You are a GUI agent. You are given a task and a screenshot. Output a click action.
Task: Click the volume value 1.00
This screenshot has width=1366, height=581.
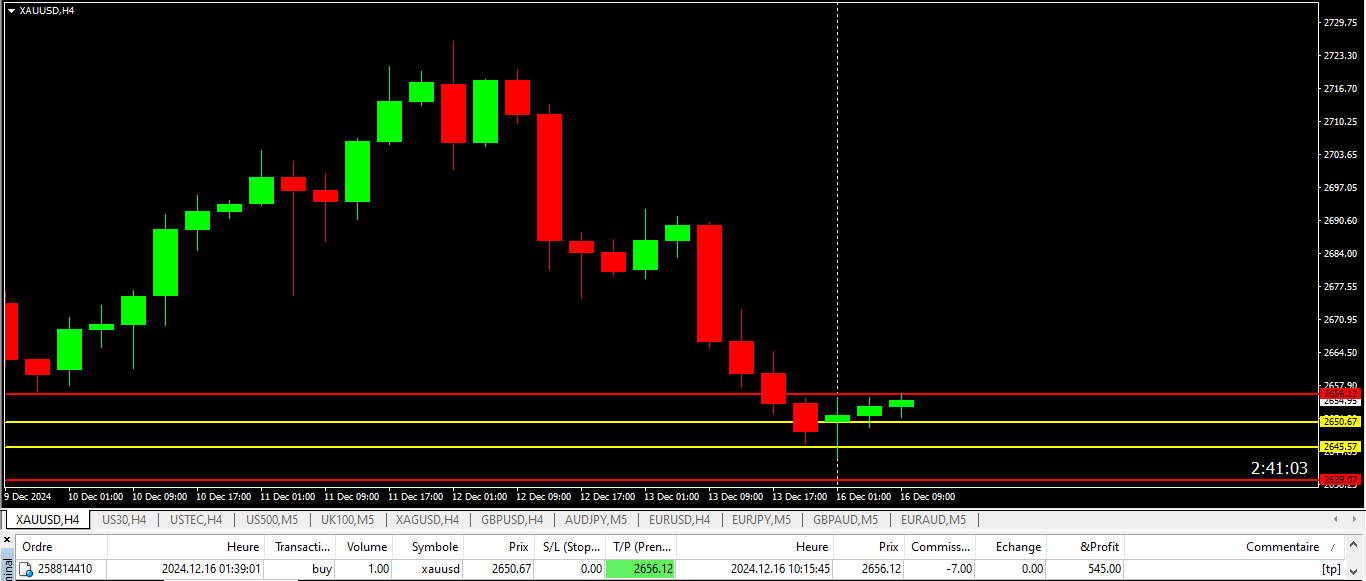point(379,569)
